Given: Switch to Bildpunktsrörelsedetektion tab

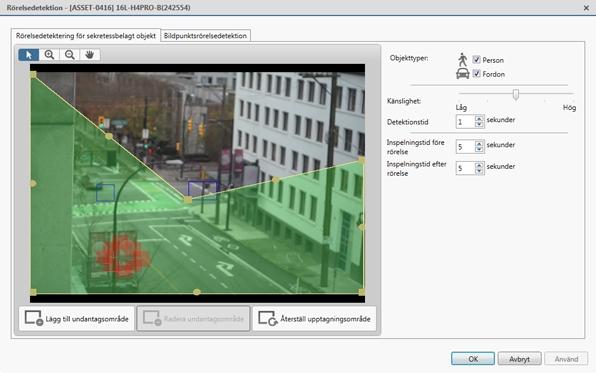Looking at the screenshot, I should pyautogui.click(x=205, y=36).
